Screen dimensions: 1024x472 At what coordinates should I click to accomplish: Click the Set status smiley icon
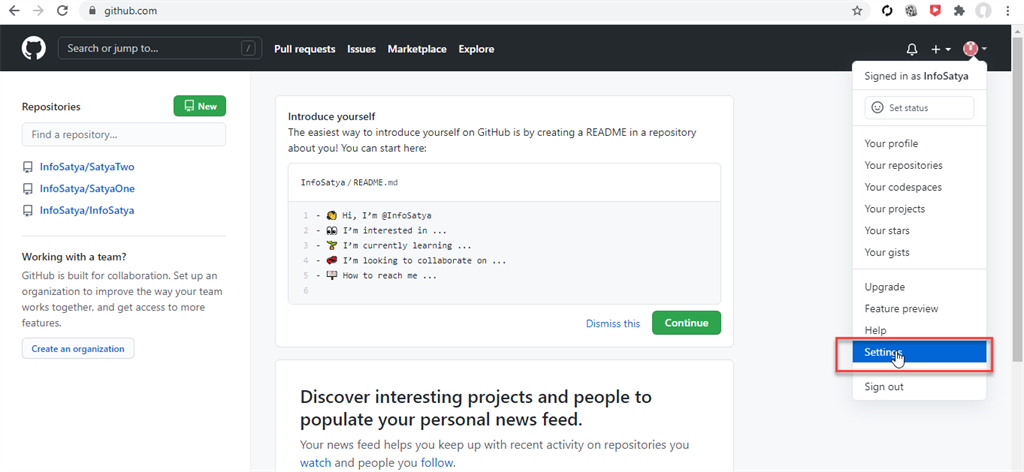click(877, 107)
